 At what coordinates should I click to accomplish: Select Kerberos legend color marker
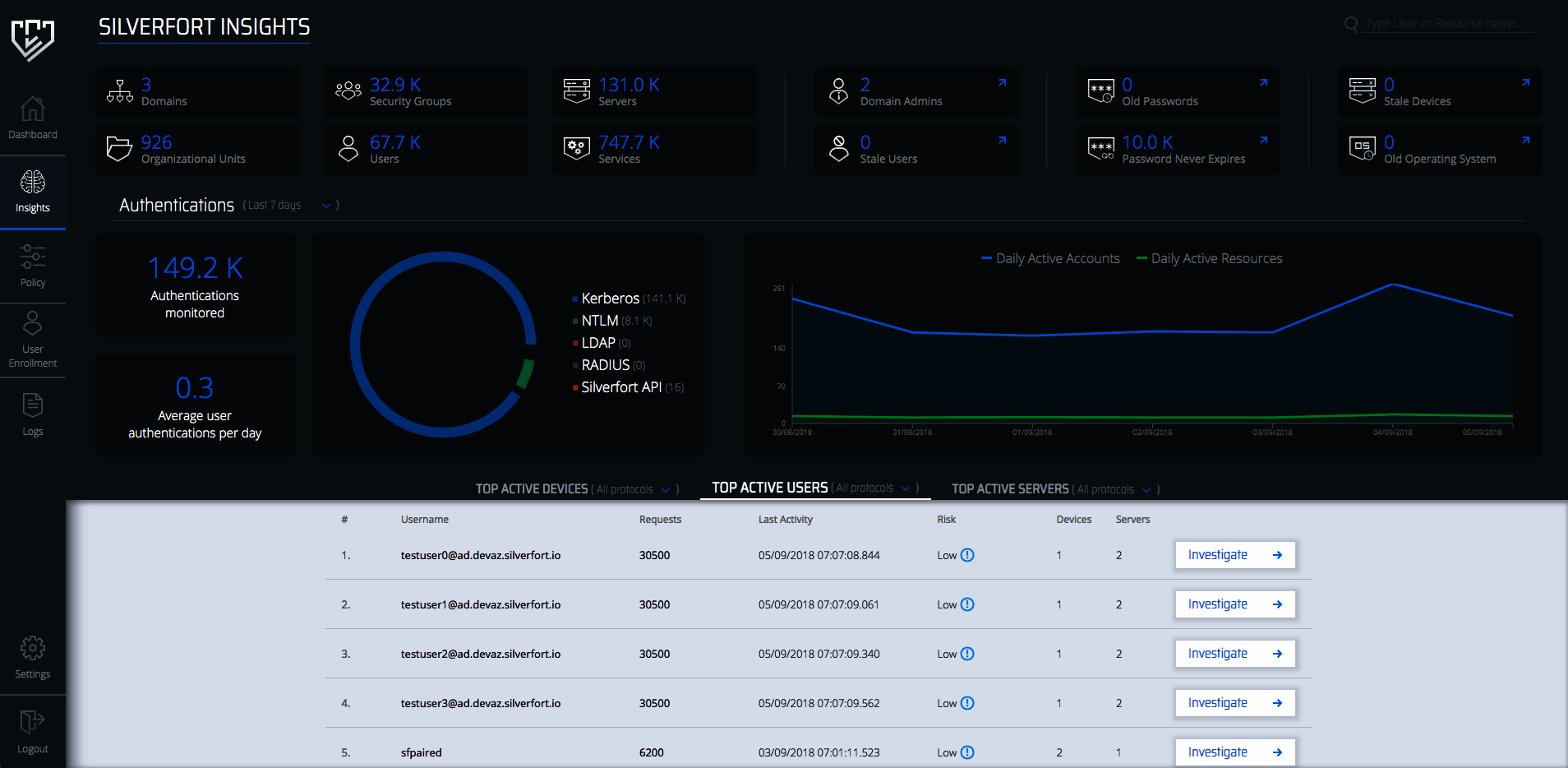[575, 299]
